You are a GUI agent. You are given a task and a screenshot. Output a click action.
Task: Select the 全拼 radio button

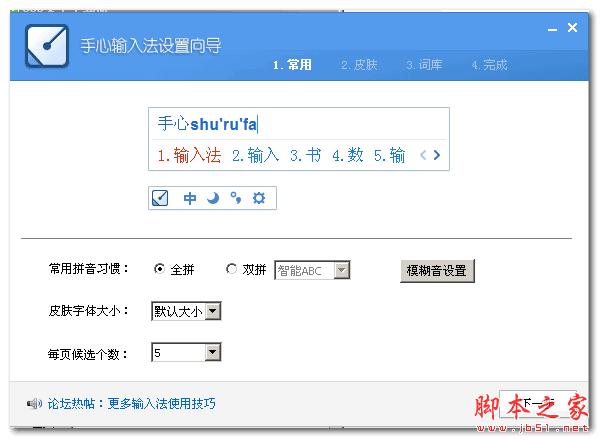click(159, 269)
